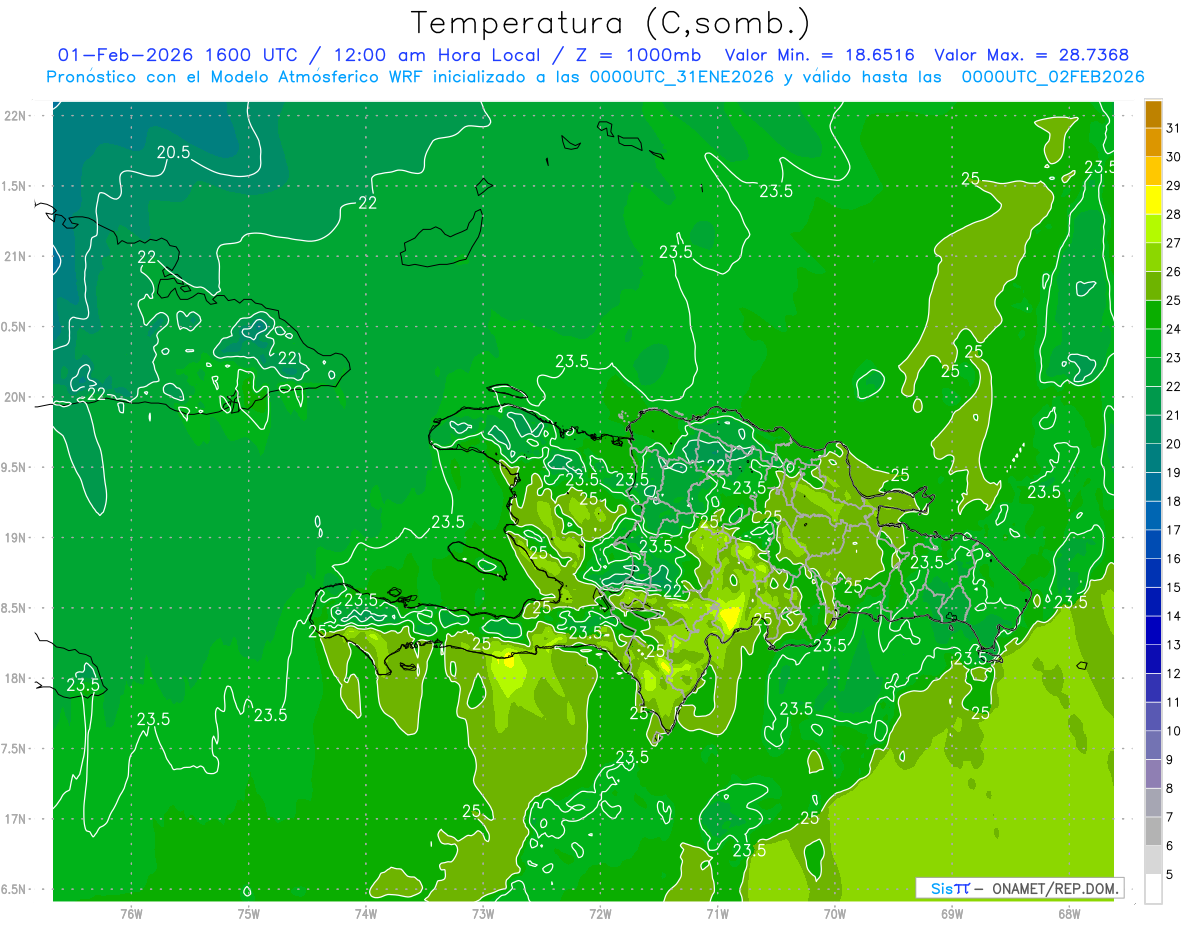Click the 10 value on the color legend
1200x927 pixels.
click(1174, 732)
